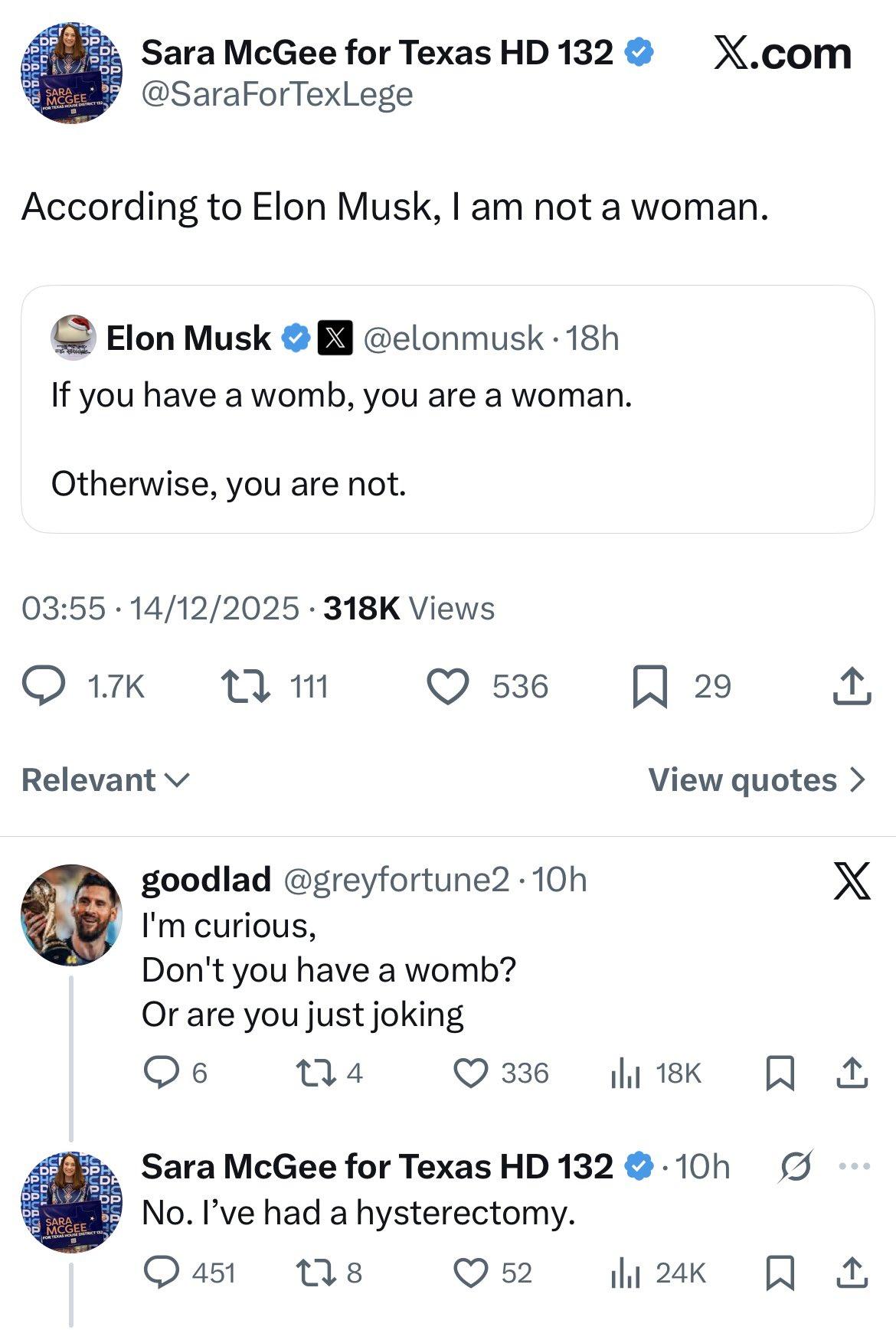Open the Relevant sort dropdown
This screenshot has width=896, height=1330.
(x=105, y=780)
